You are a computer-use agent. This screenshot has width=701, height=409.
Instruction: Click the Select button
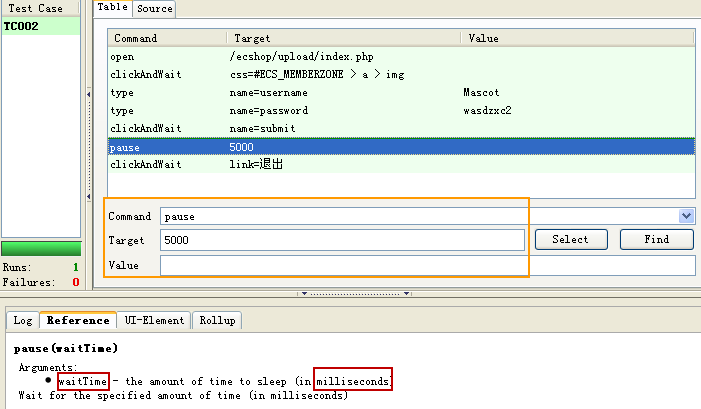point(571,240)
